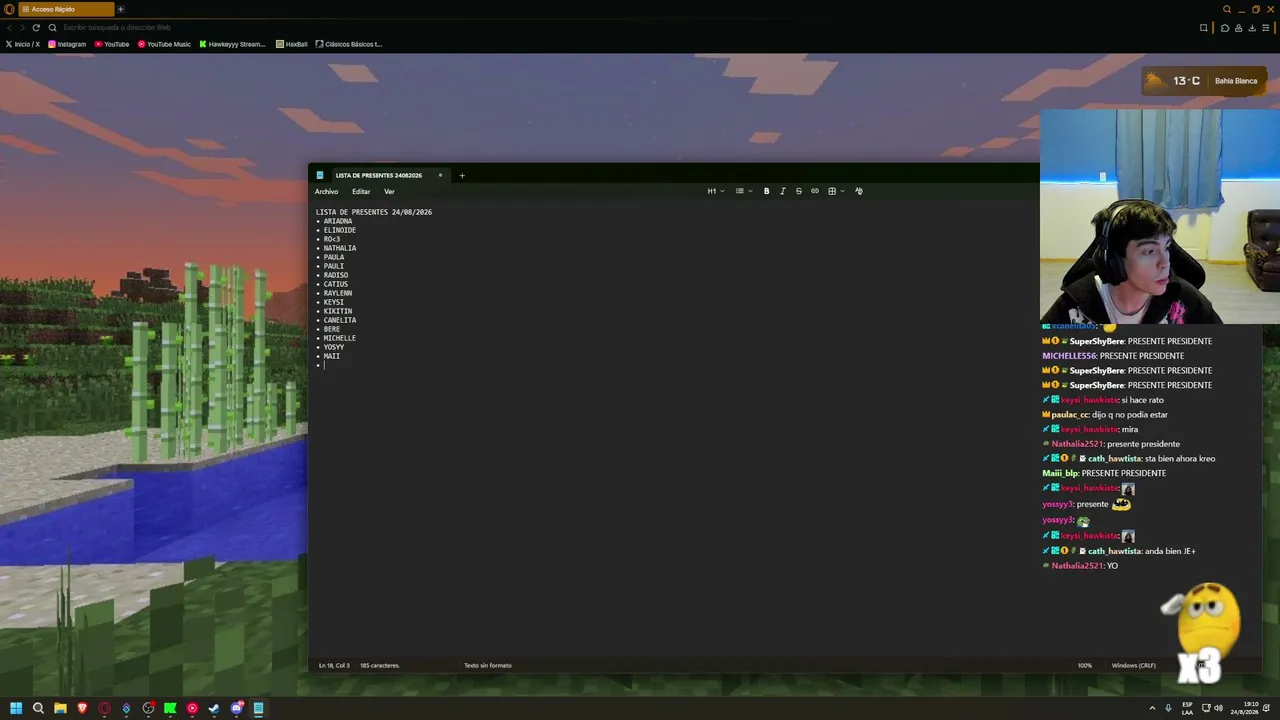Click the 185 caracteres status text
This screenshot has width=1280, height=720.
click(380, 665)
